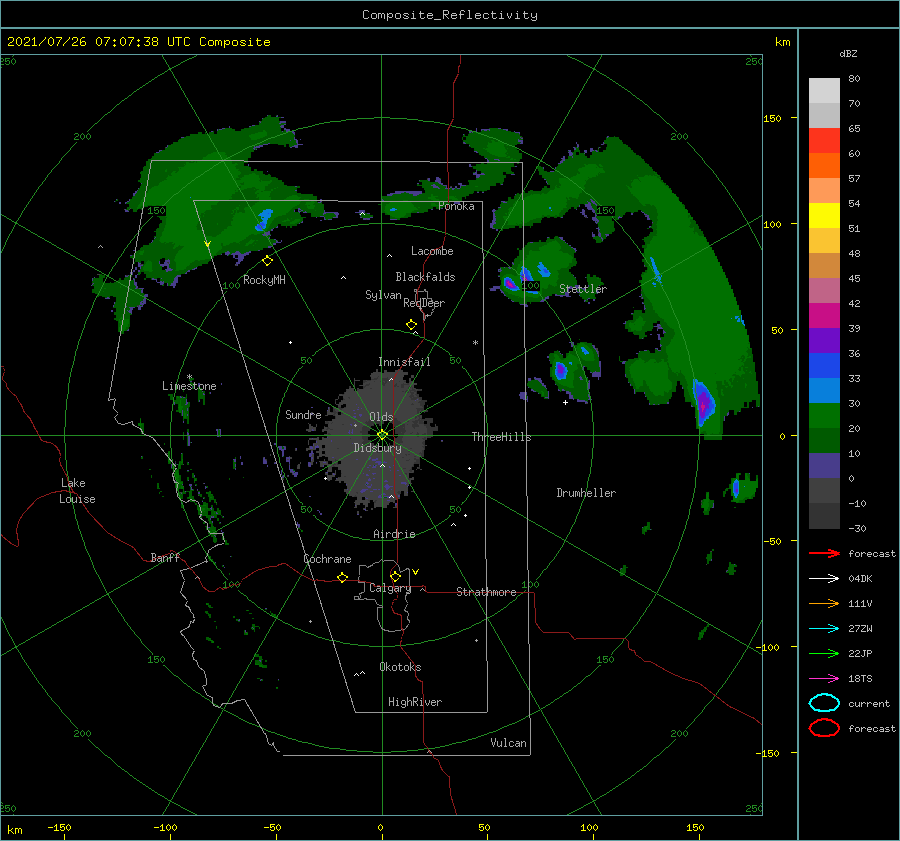The height and width of the screenshot is (841, 900).
Task: Click the dark grey swatch above -30
Action: tap(824, 516)
